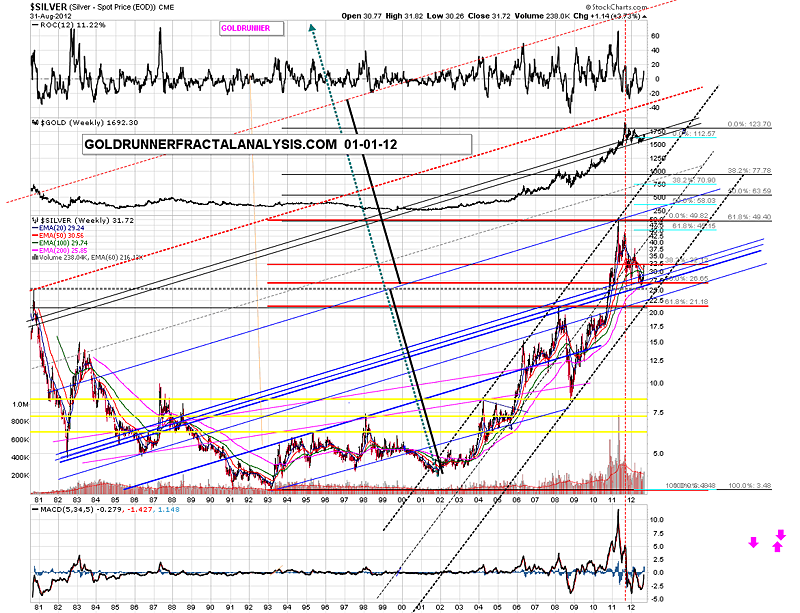Click the $SILVER (Weekly) 31.72 label
Image resolution: width=800 pixels, height=613 pixels.
tap(87, 220)
